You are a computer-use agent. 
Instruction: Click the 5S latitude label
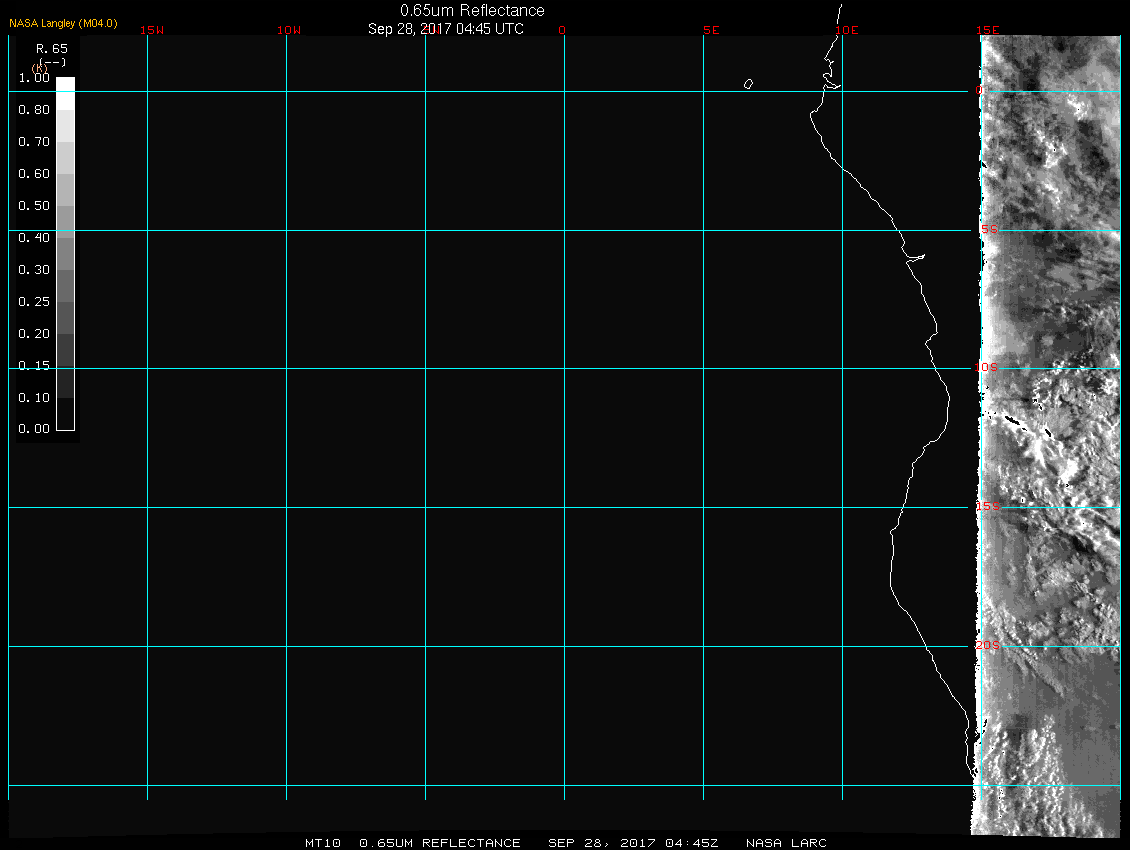point(989,229)
